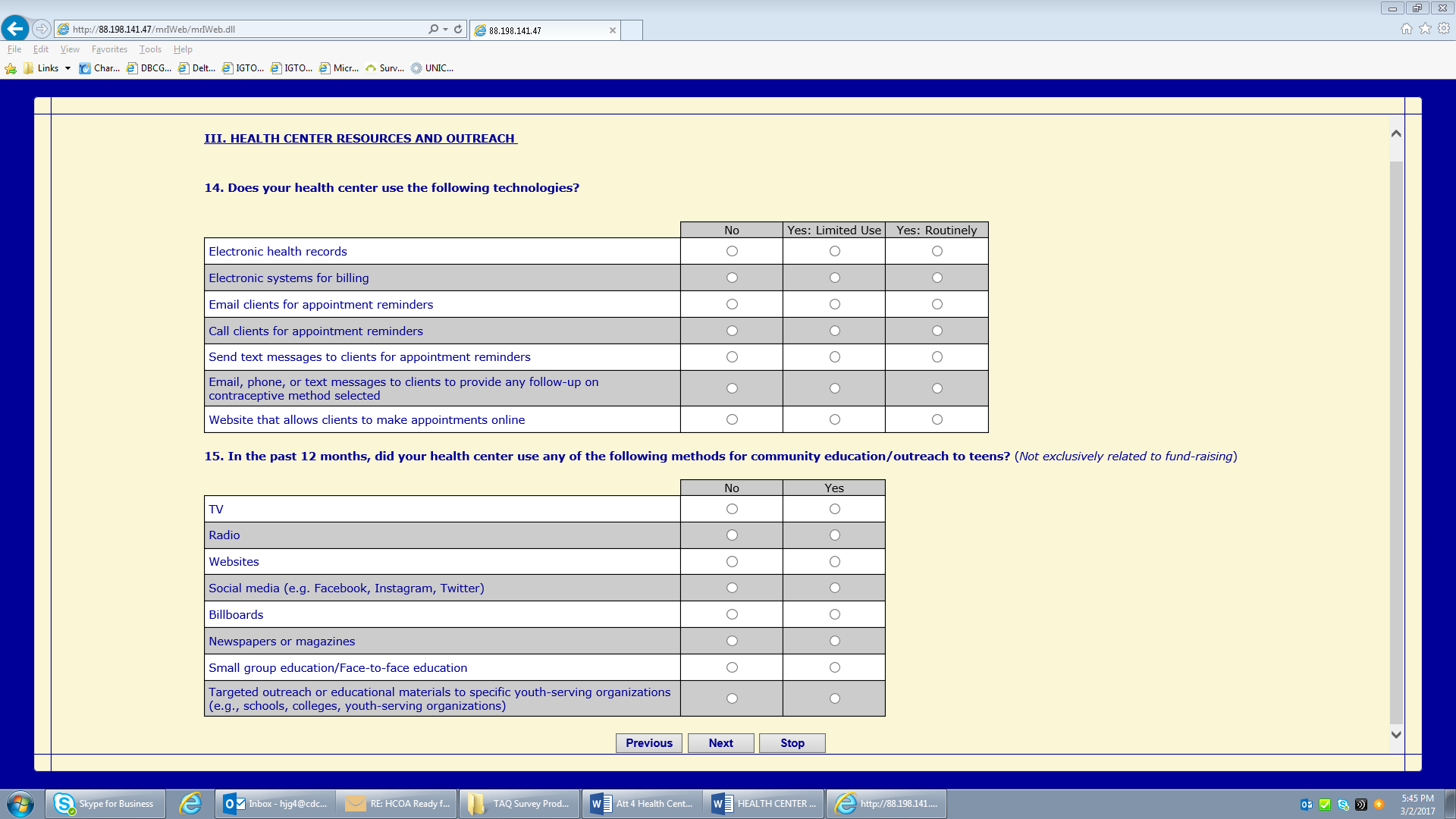
Task: Open address bar search dropdown arrow
Action: click(445, 29)
